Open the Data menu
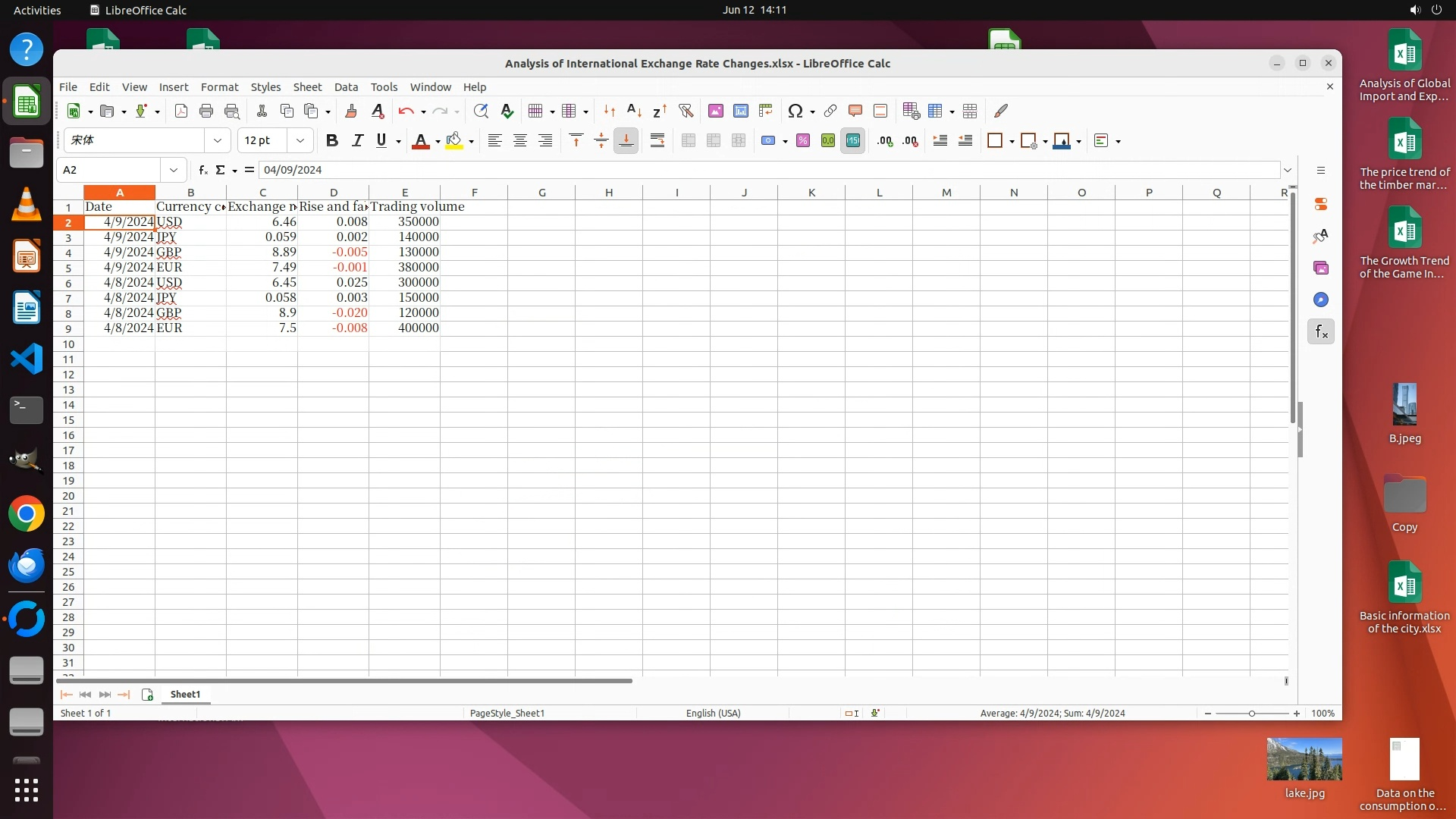This screenshot has width=1456, height=819. pyautogui.click(x=346, y=86)
